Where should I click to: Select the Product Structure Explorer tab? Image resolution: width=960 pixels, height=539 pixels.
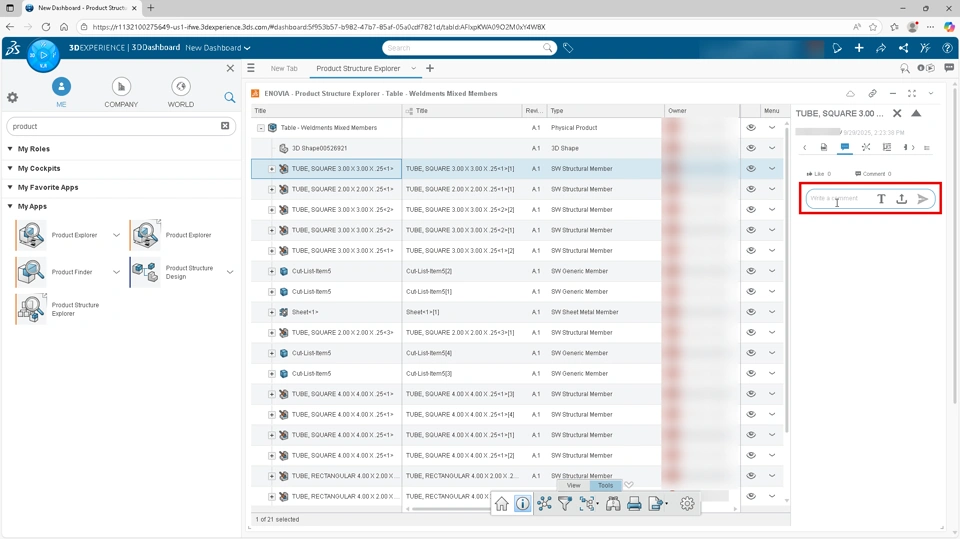click(358, 69)
